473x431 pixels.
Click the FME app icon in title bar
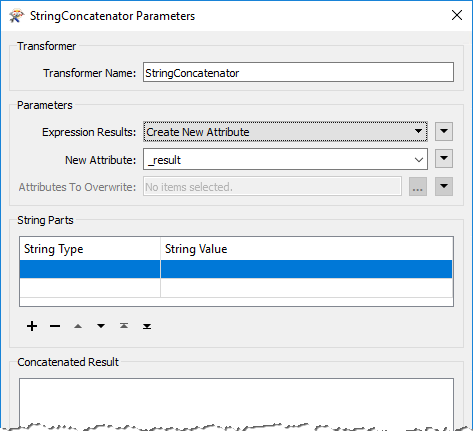pos(17,16)
